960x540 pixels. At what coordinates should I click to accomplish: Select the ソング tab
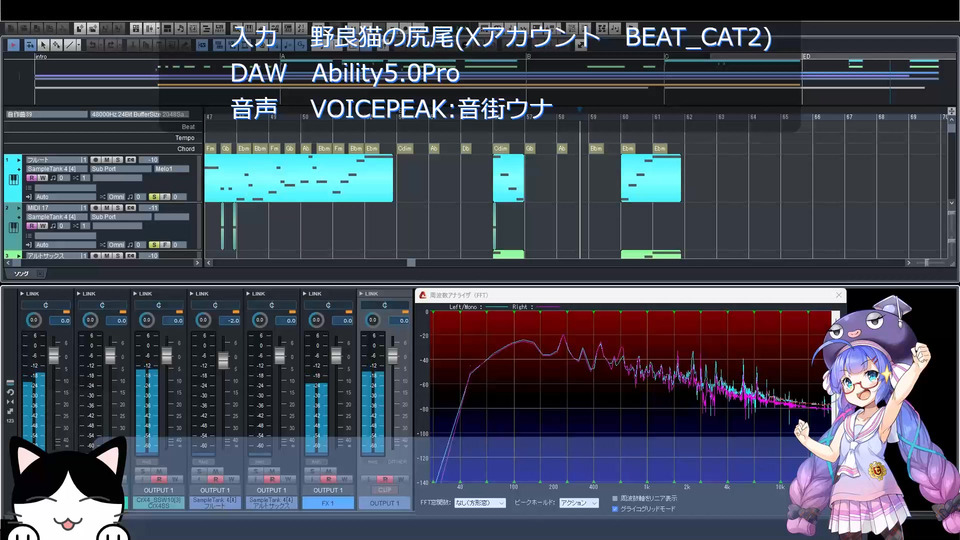pyautogui.click(x=20, y=273)
